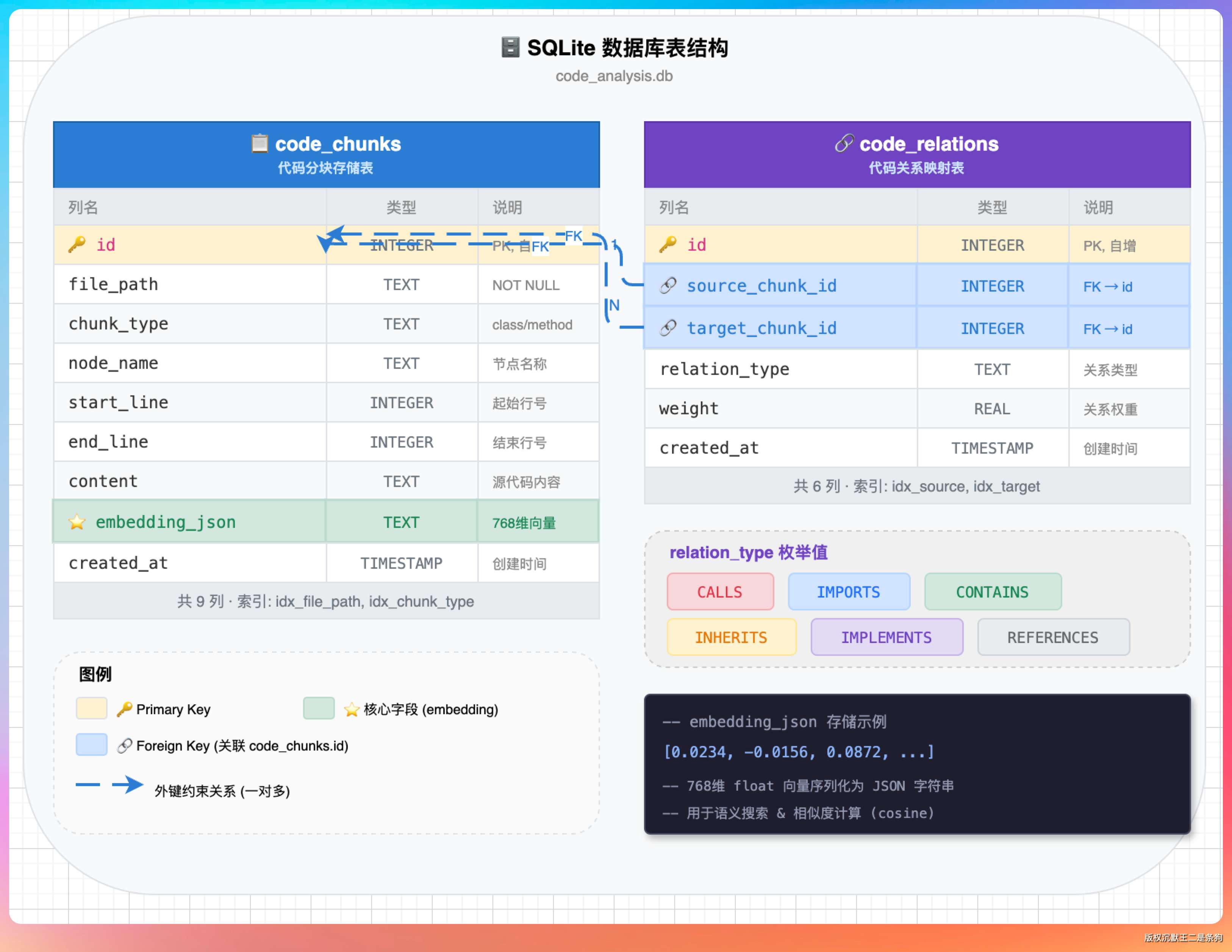Click the blue Foreign Key legend swatch
1232x952 pixels.
[91, 744]
